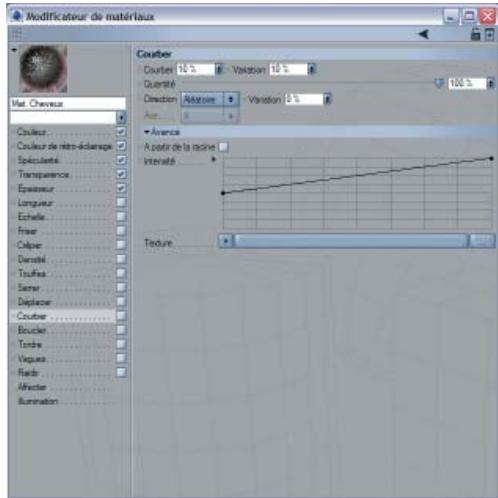Collapse the material preview with small triangle
The width and height of the screenshot is (498, 498).
14,50
